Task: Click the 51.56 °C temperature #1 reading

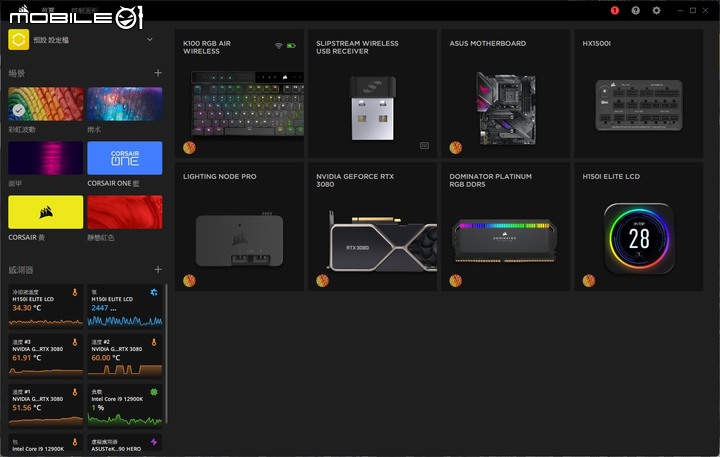Action: point(27,407)
